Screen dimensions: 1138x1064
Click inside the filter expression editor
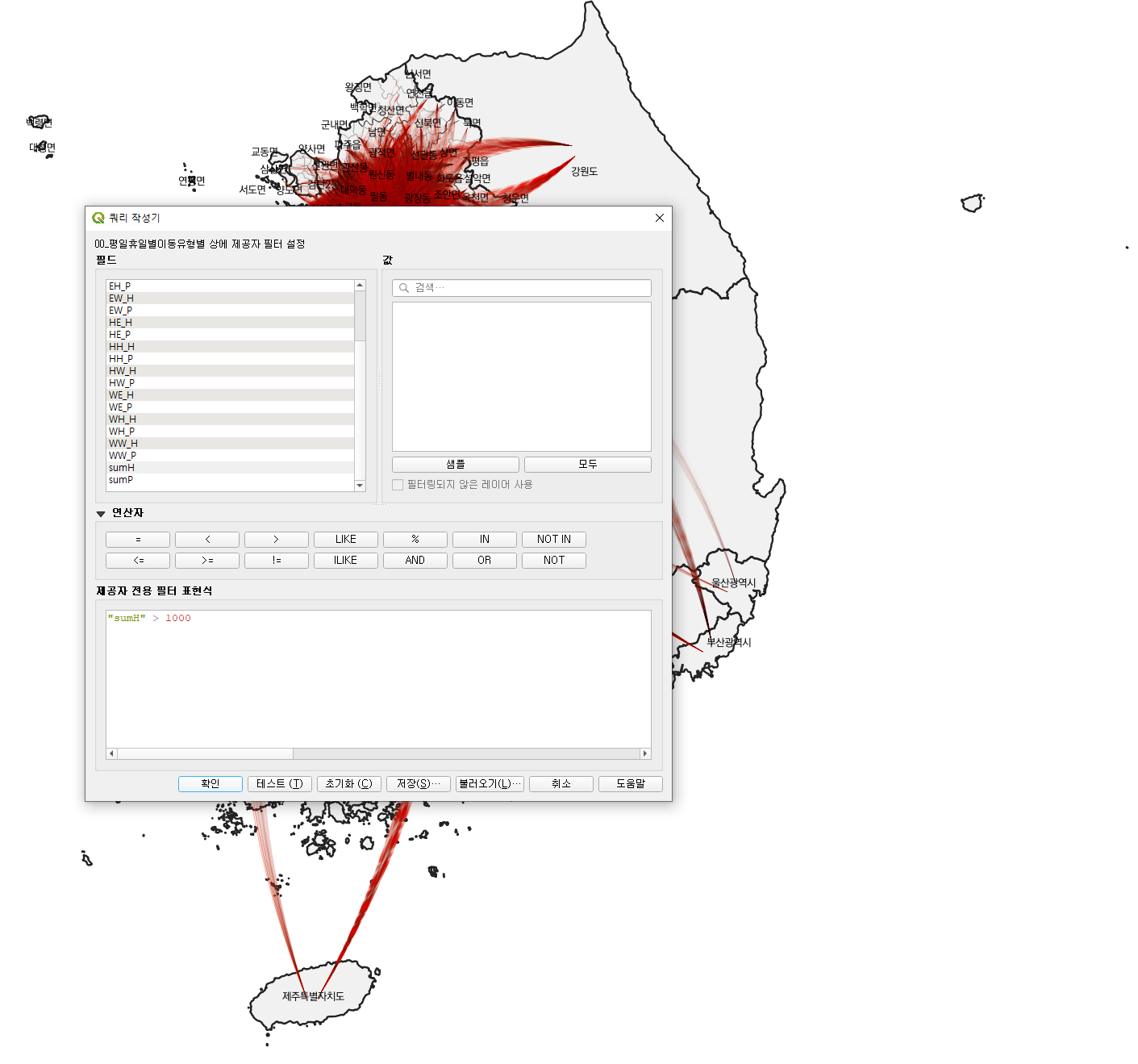click(378, 679)
